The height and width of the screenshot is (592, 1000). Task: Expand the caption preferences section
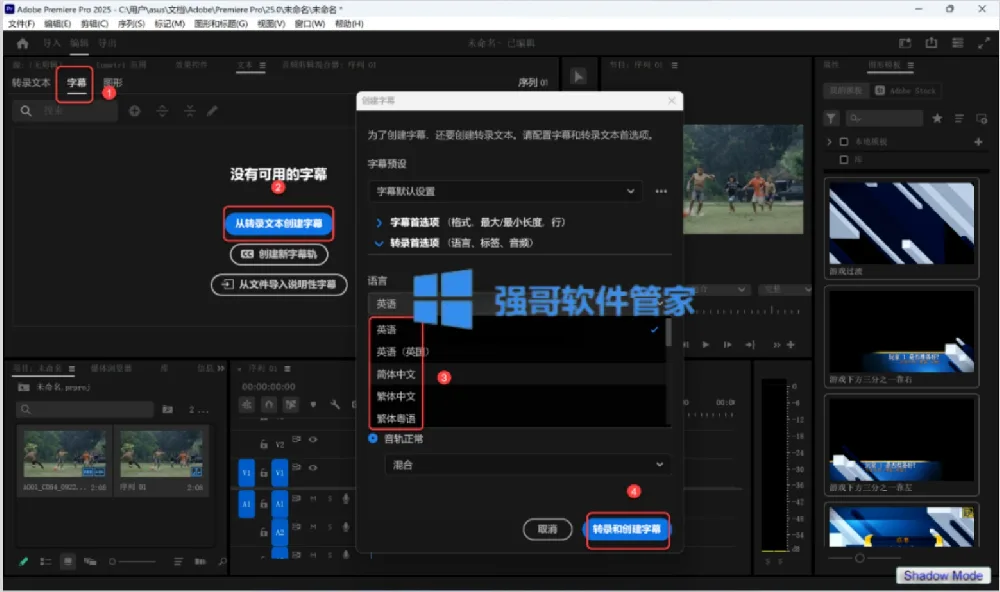(x=379, y=223)
